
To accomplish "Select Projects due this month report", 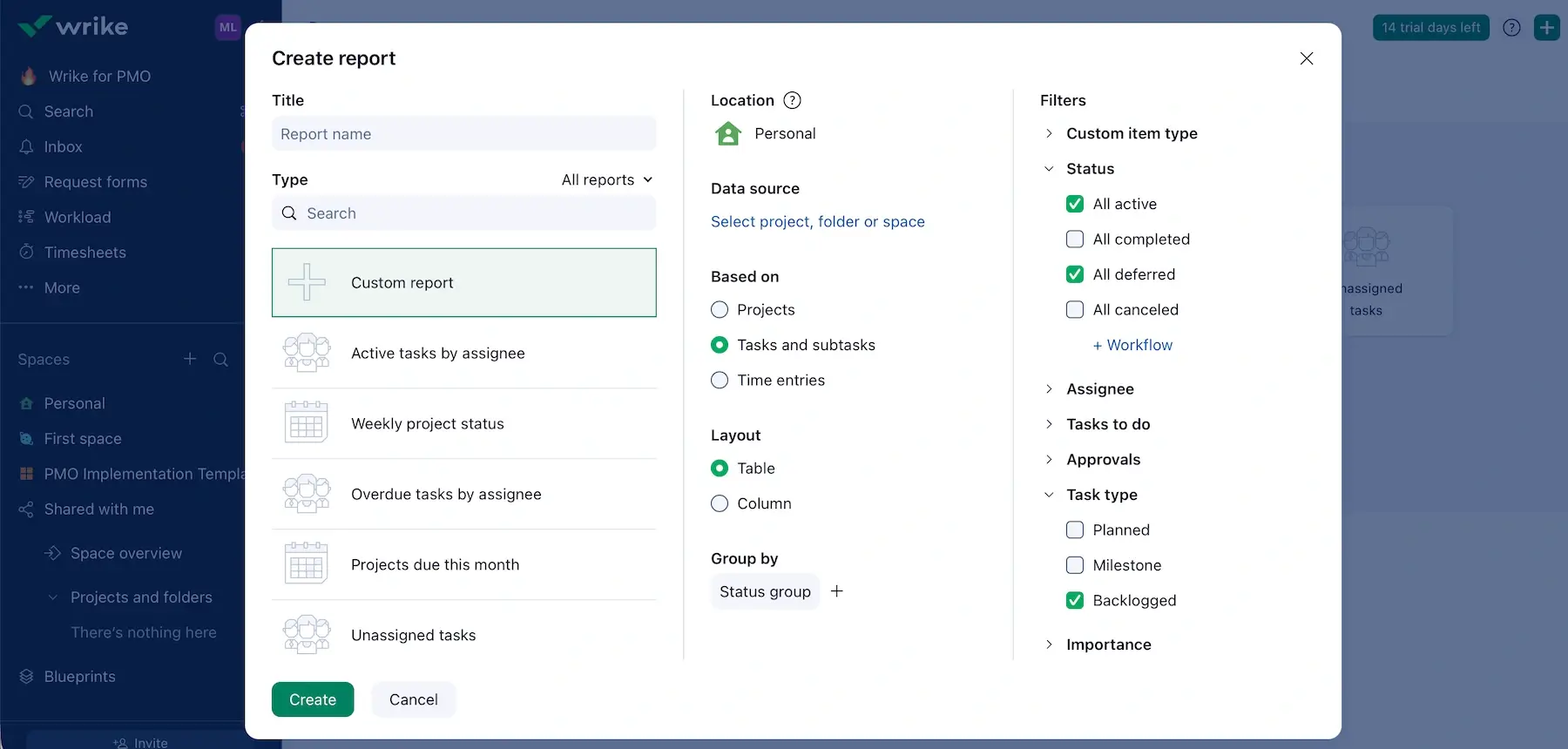I will (464, 564).
